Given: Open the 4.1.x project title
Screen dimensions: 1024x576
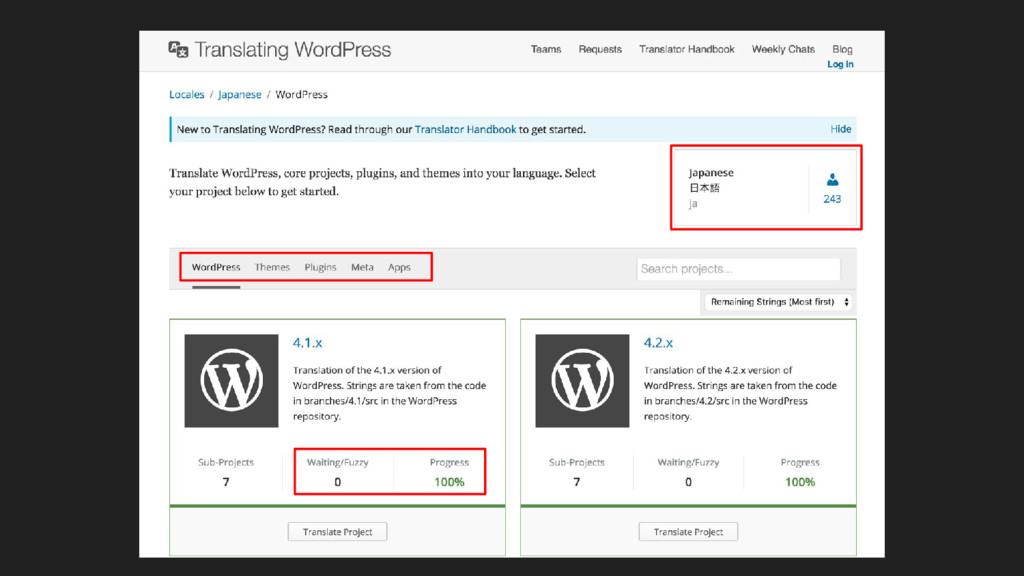Looking at the screenshot, I should [x=308, y=342].
